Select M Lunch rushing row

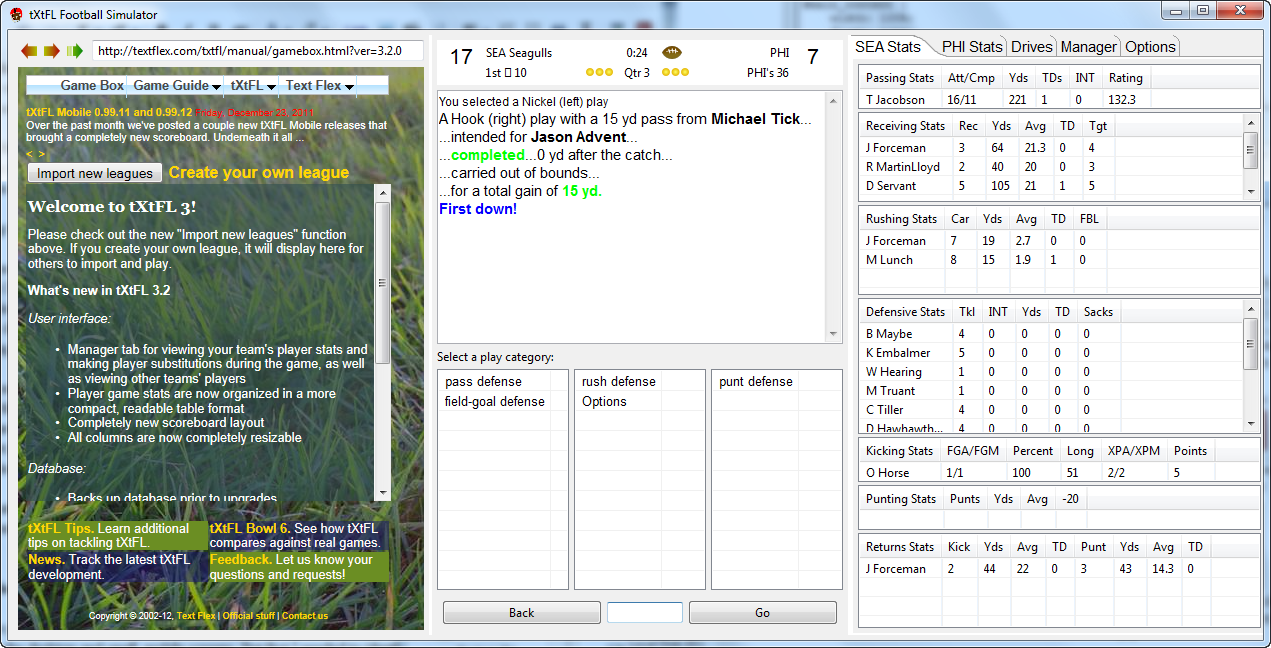[1057, 260]
